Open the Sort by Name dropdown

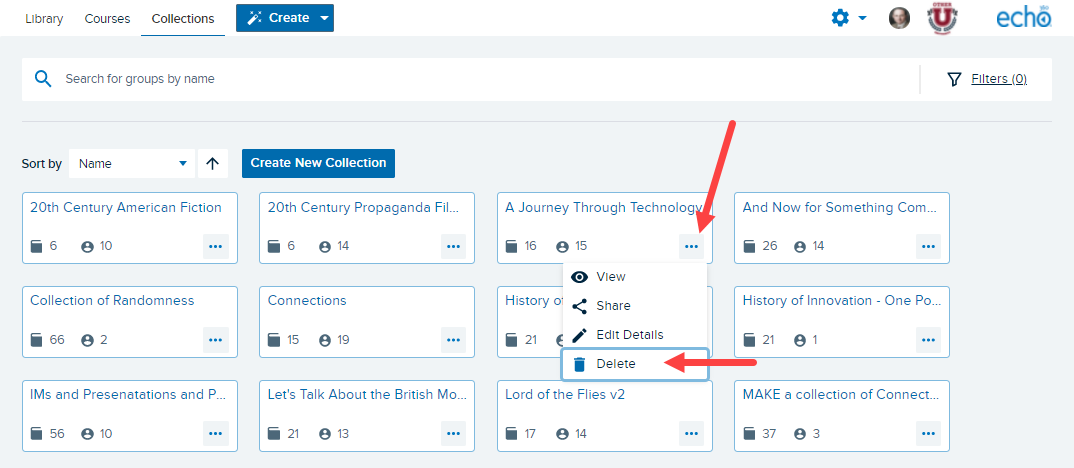(x=132, y=164)
